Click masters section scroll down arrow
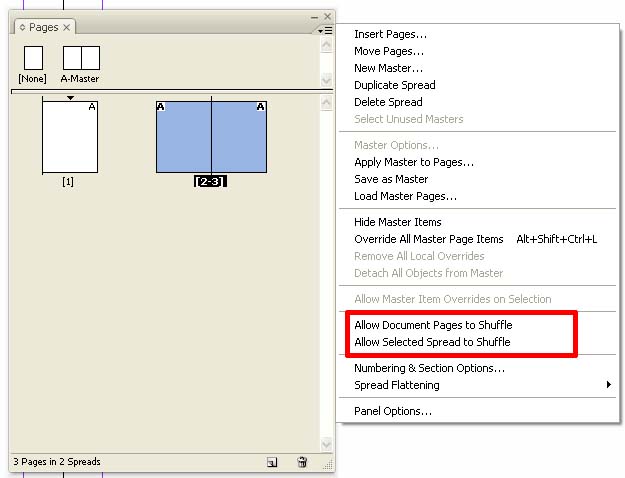This screenshot has width=625, height=478. [x=326, y=80]
